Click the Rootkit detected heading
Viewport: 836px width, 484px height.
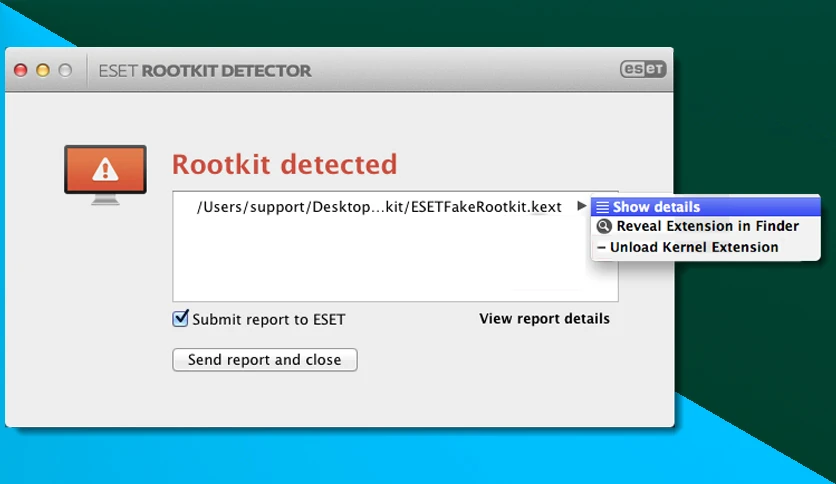tap(284, 164)
